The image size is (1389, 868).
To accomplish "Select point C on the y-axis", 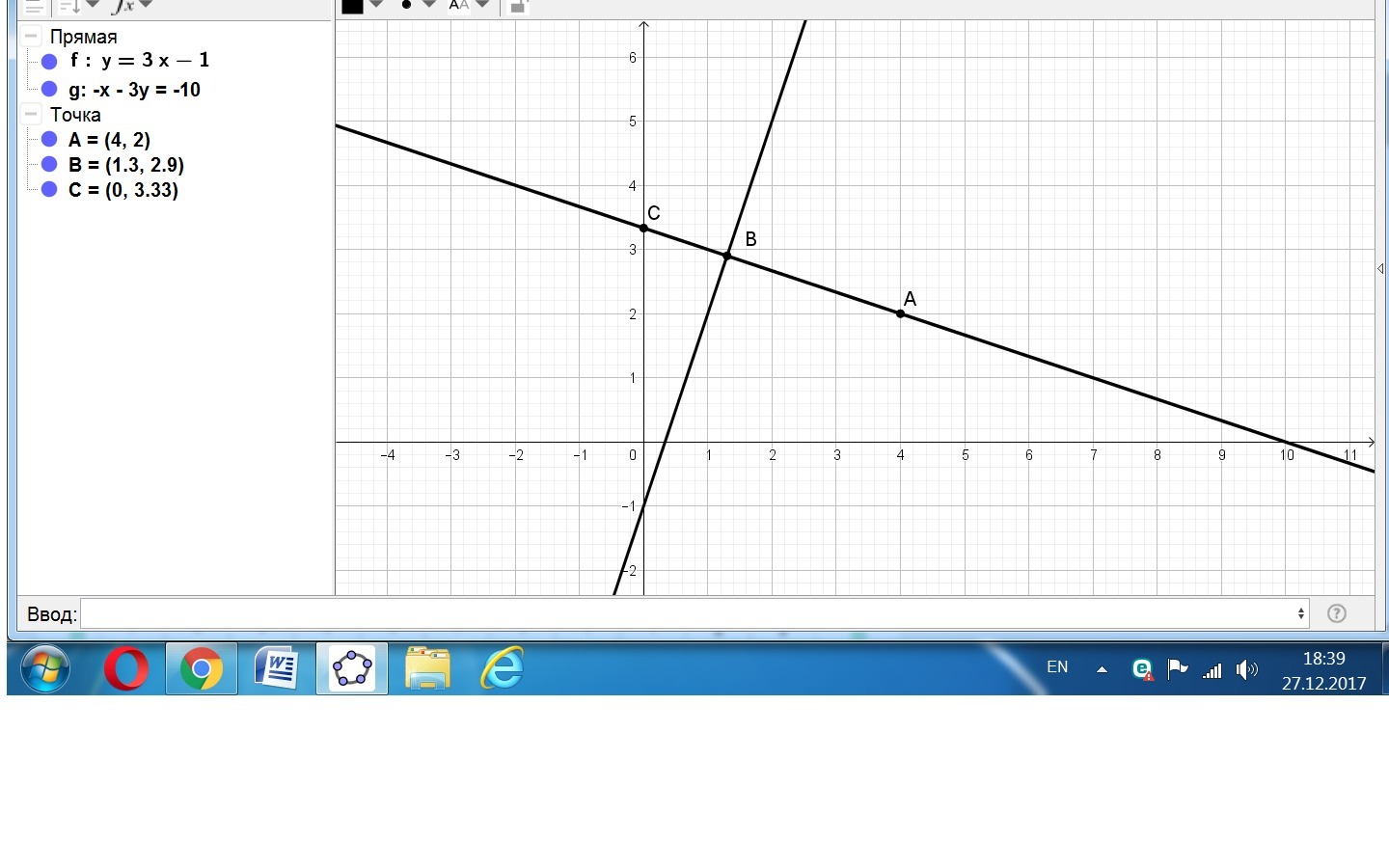I will (644, 228).
